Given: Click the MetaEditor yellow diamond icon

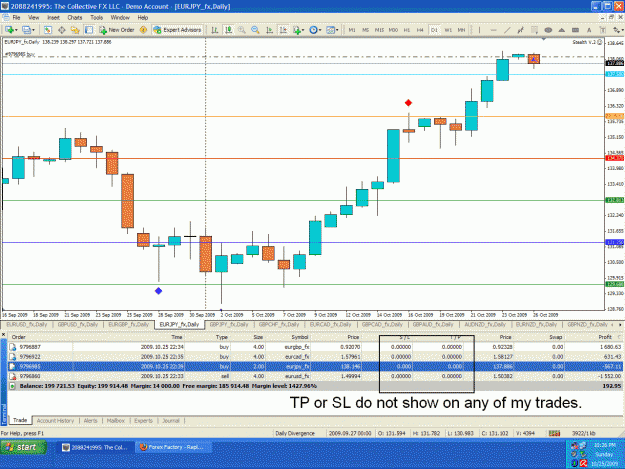Looking at the screenshot, I should coord(143,30).
